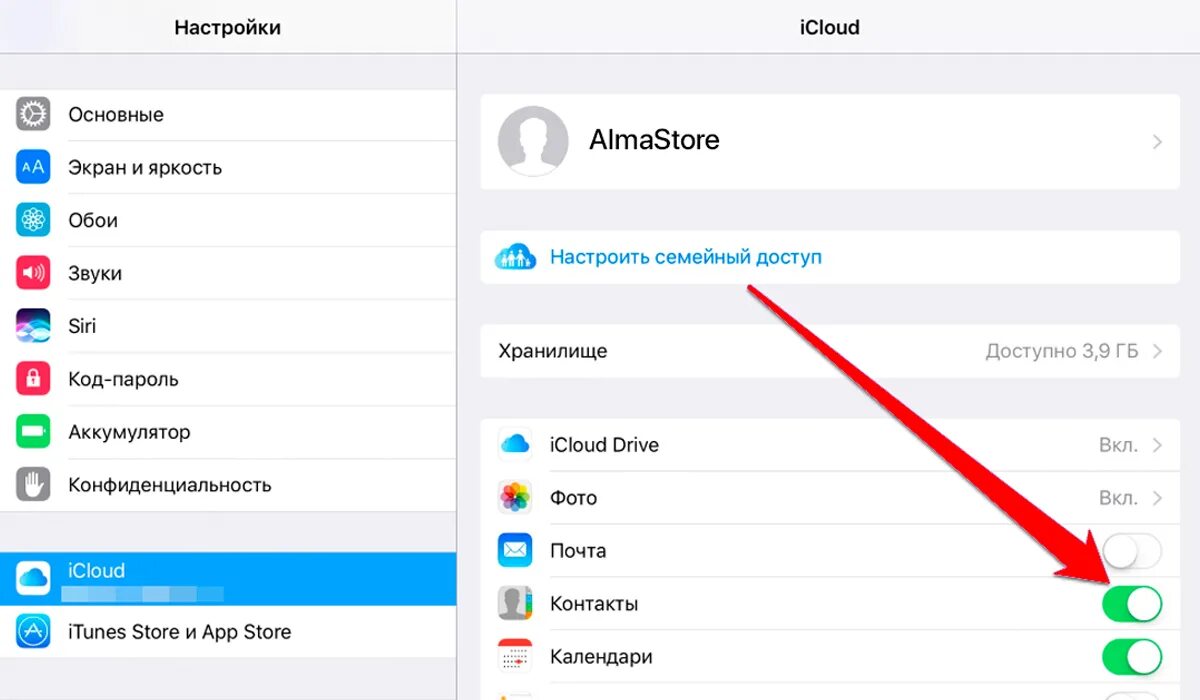1200x700 pixels.
Task: Tap the Почта row label
Action: [578, 551]
